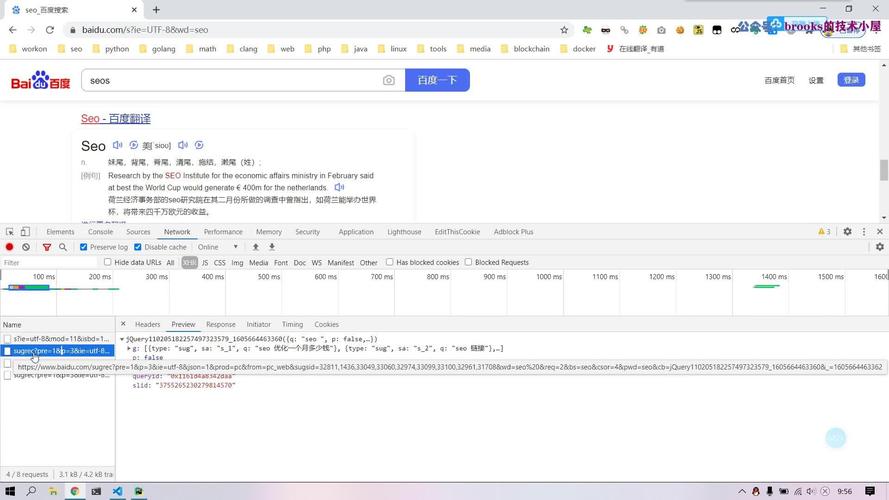Screen dimensions: 889x500
Task: Enable Hide data URLs checkbox
Action: coord(108,262)
